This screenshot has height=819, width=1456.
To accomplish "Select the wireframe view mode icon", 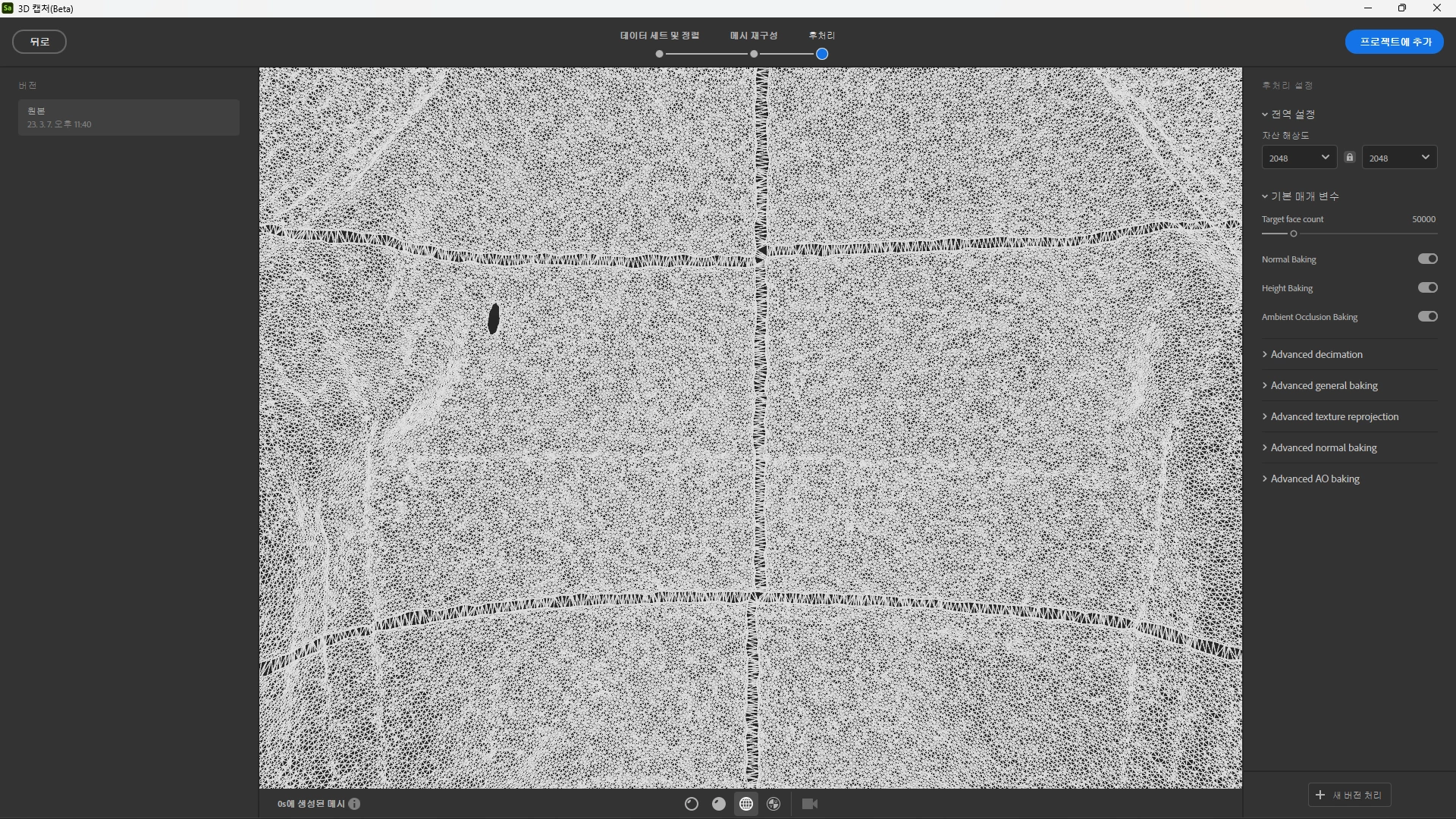I will click(746, 804).
